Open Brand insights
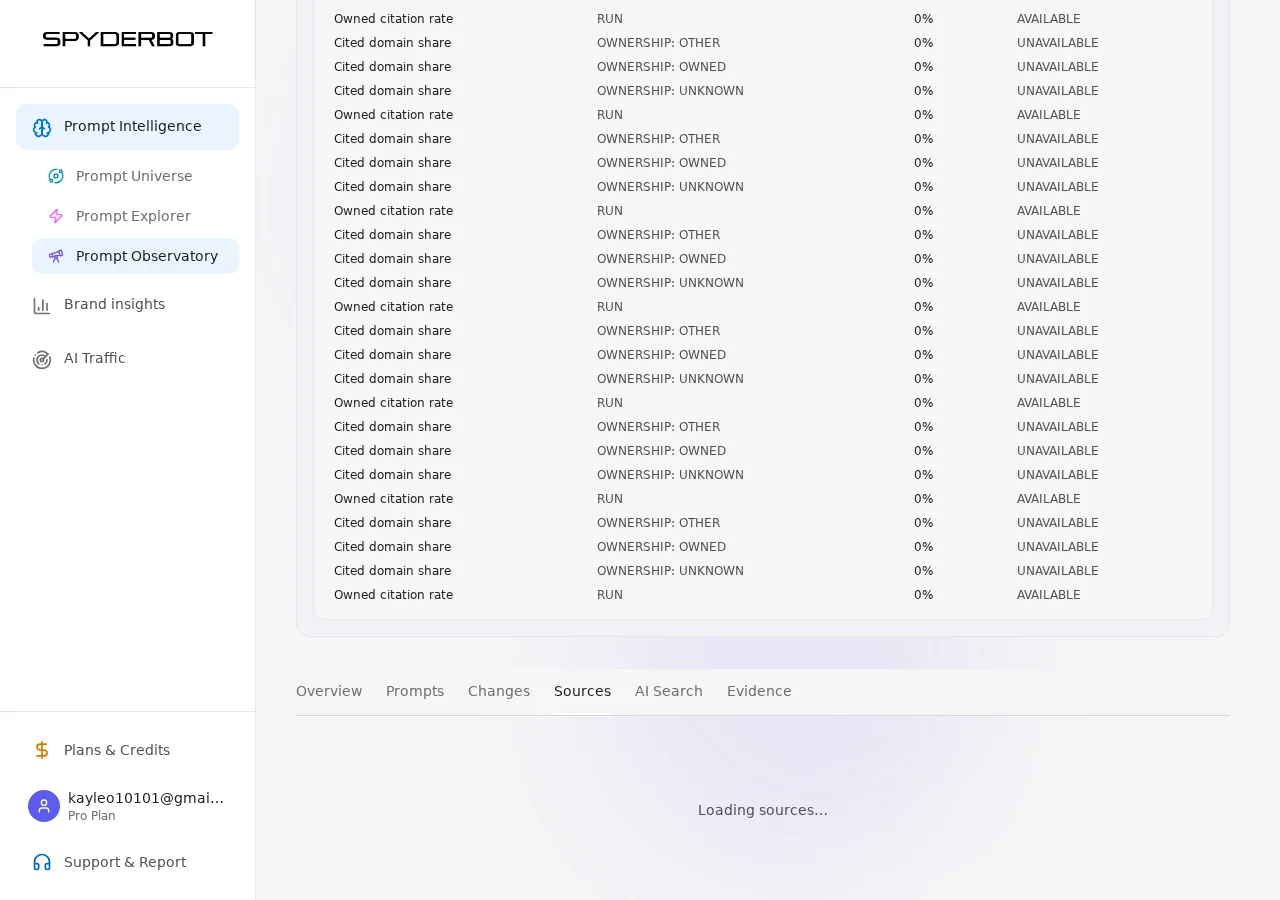1280x900 pixels. [x=127, y=305]
